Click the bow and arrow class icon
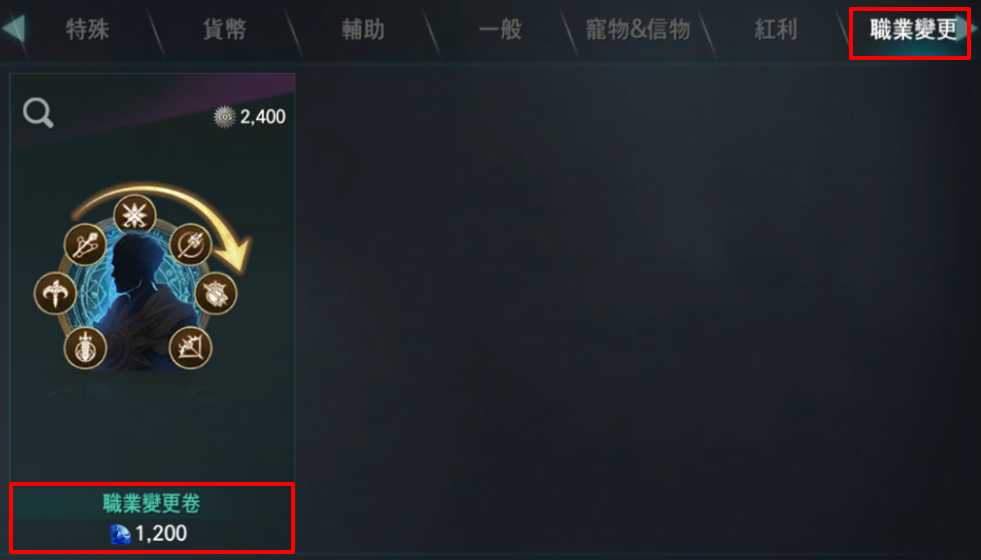Image resolution: width=981 pixels, height=560 pixels. 190,347
